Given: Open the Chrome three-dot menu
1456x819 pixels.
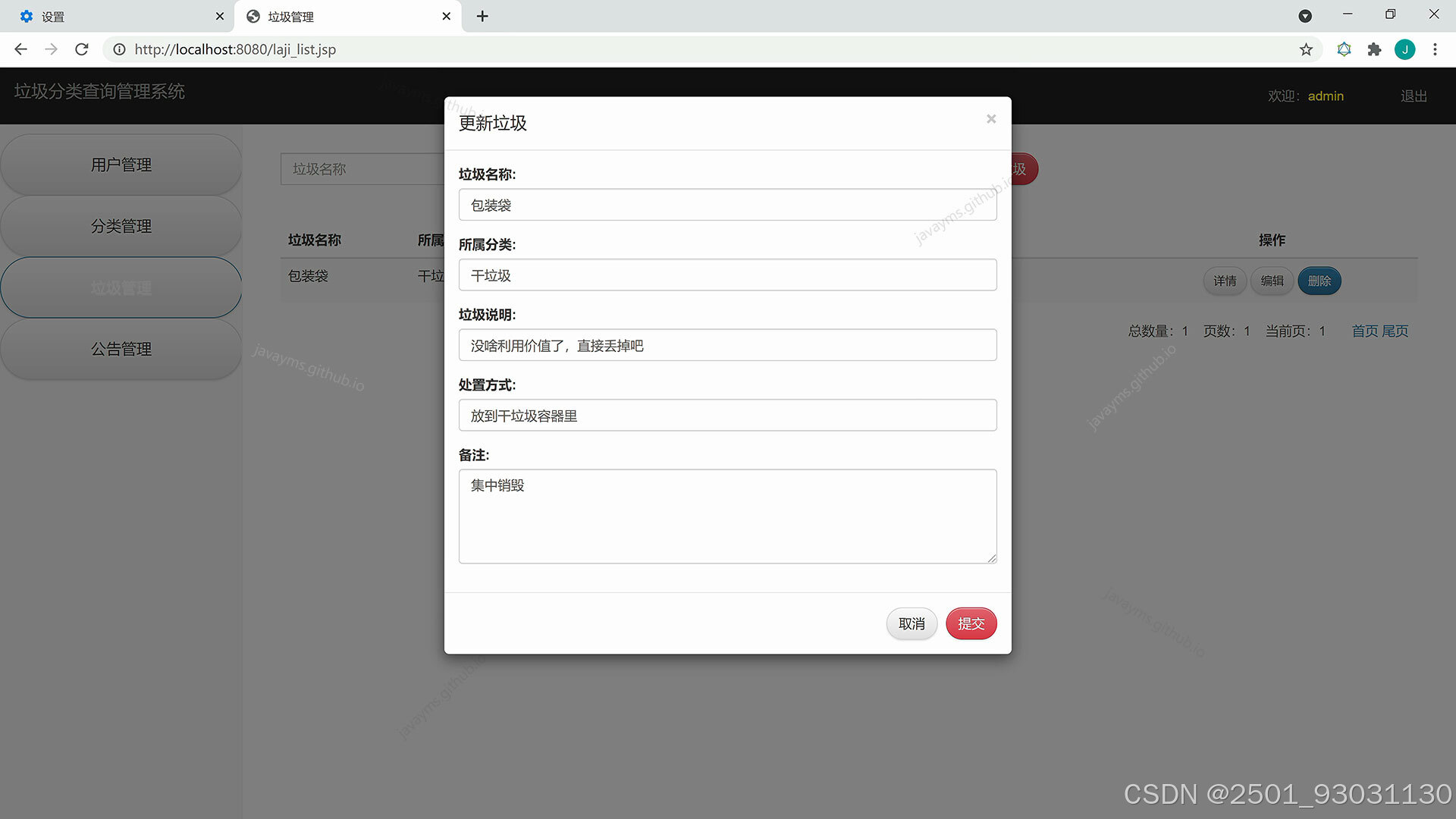Looking at the screenshot, I should (1435, 49).
